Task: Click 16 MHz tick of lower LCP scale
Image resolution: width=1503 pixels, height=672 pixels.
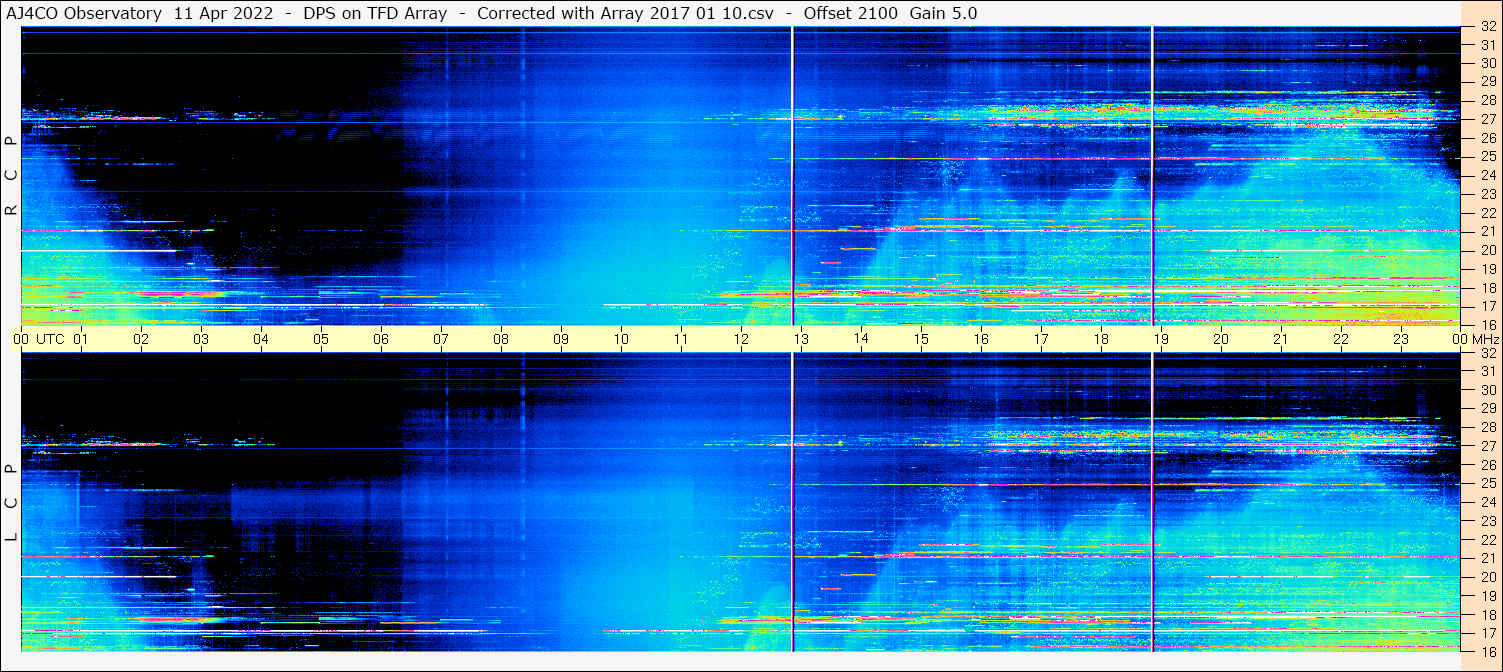Action: click(x=1487, y=650)
